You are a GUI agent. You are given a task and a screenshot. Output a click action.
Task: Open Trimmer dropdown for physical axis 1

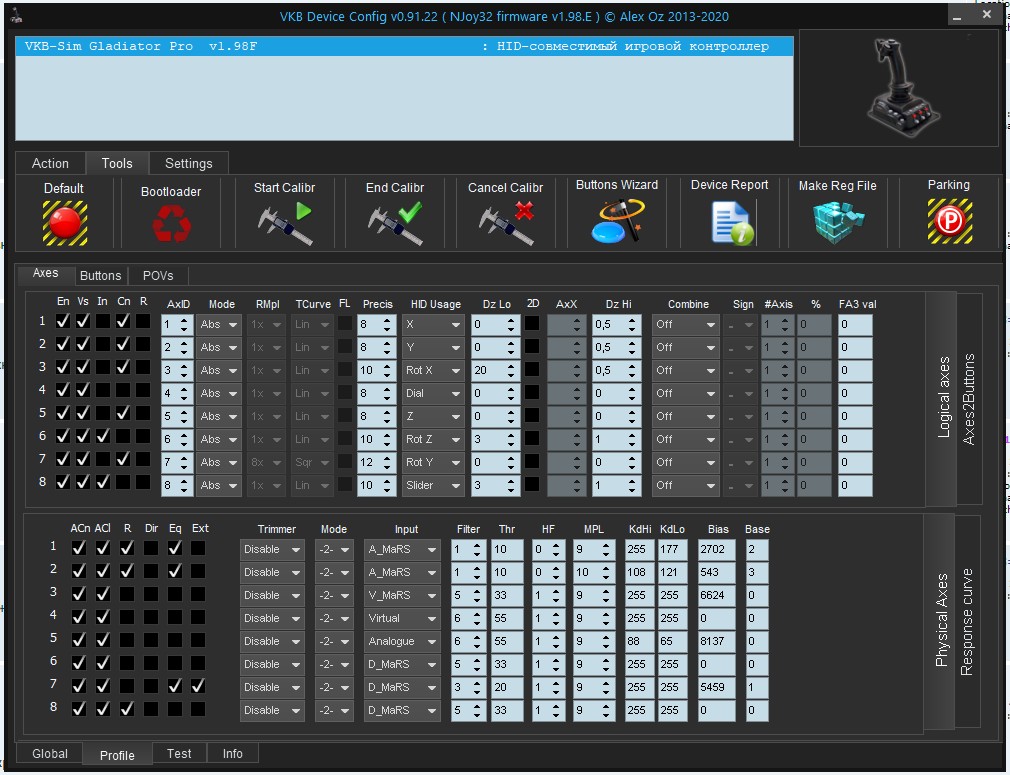[x=271, y=549]
